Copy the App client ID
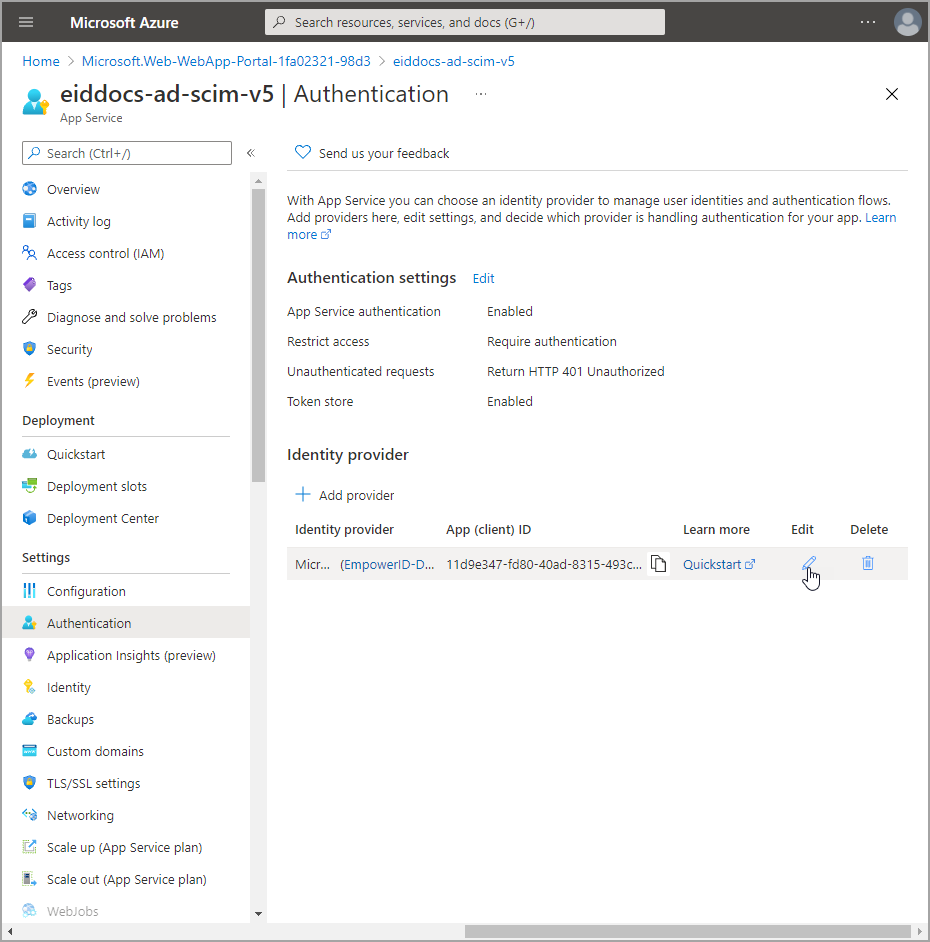930x942 pixels. coord(658,564)
